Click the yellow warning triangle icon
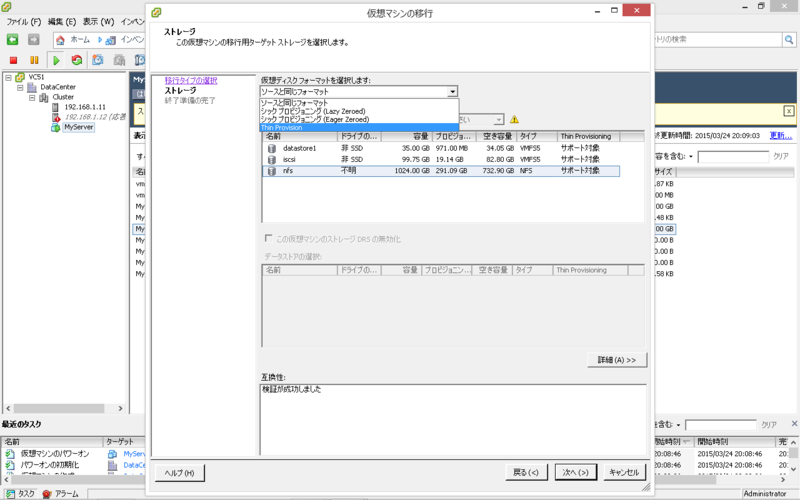 (514, 119)
